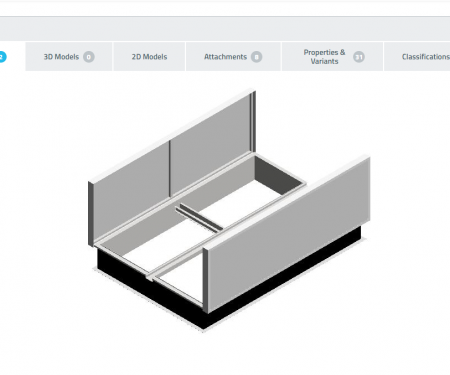
Task: Click the vertical post at the rear right corner
Action: [x=253, y=122]
